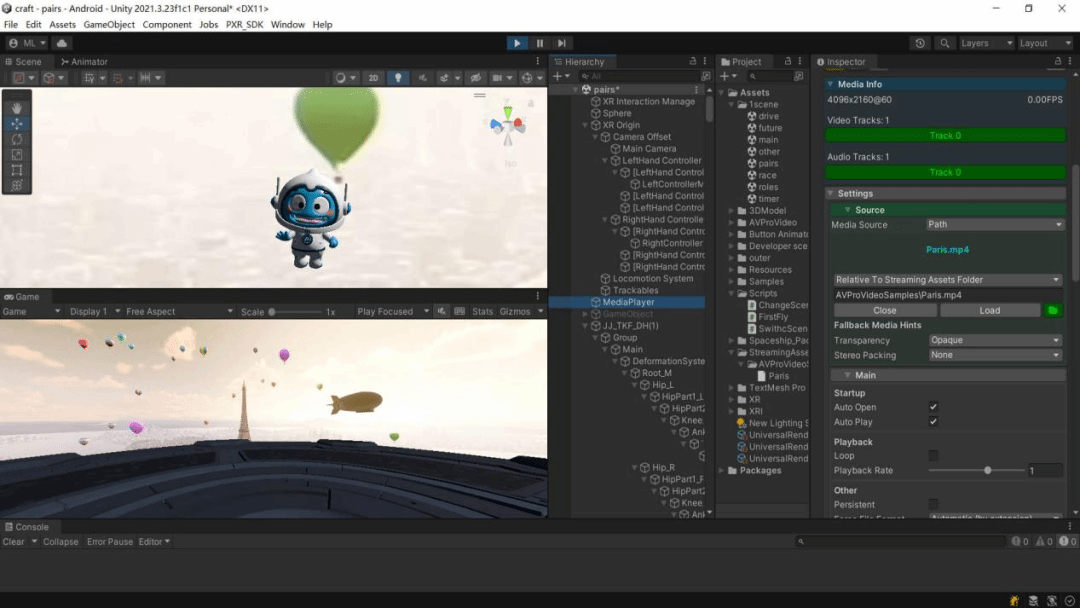Image resolution: width=1080 pixels, height=608 pixels.
Task: Toggle 2D view mode in Scene
Action: (373, 78)
